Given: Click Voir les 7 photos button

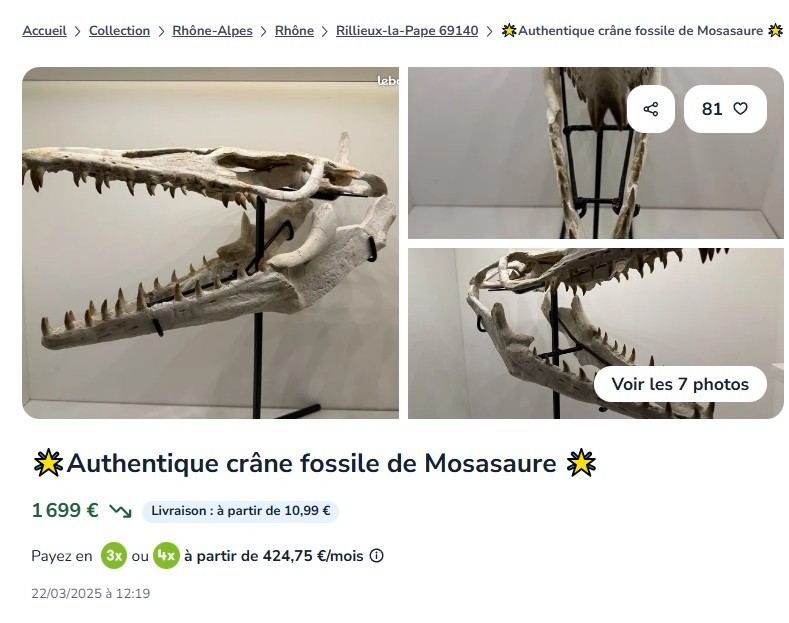Looking at the screenshot, I should [x=680, y=384].
